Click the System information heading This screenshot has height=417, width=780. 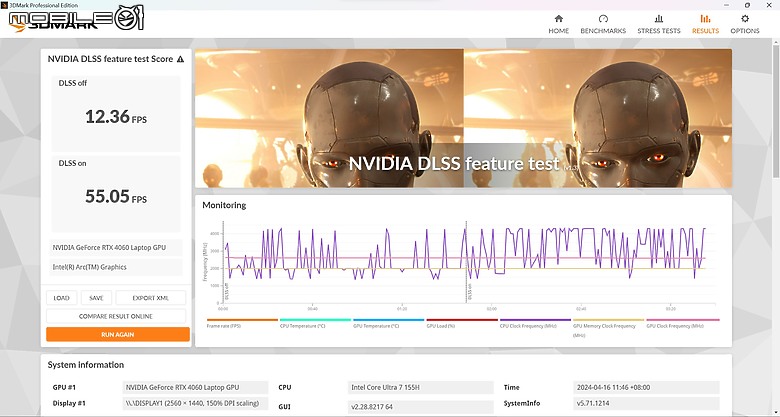(x=86, y=365)
